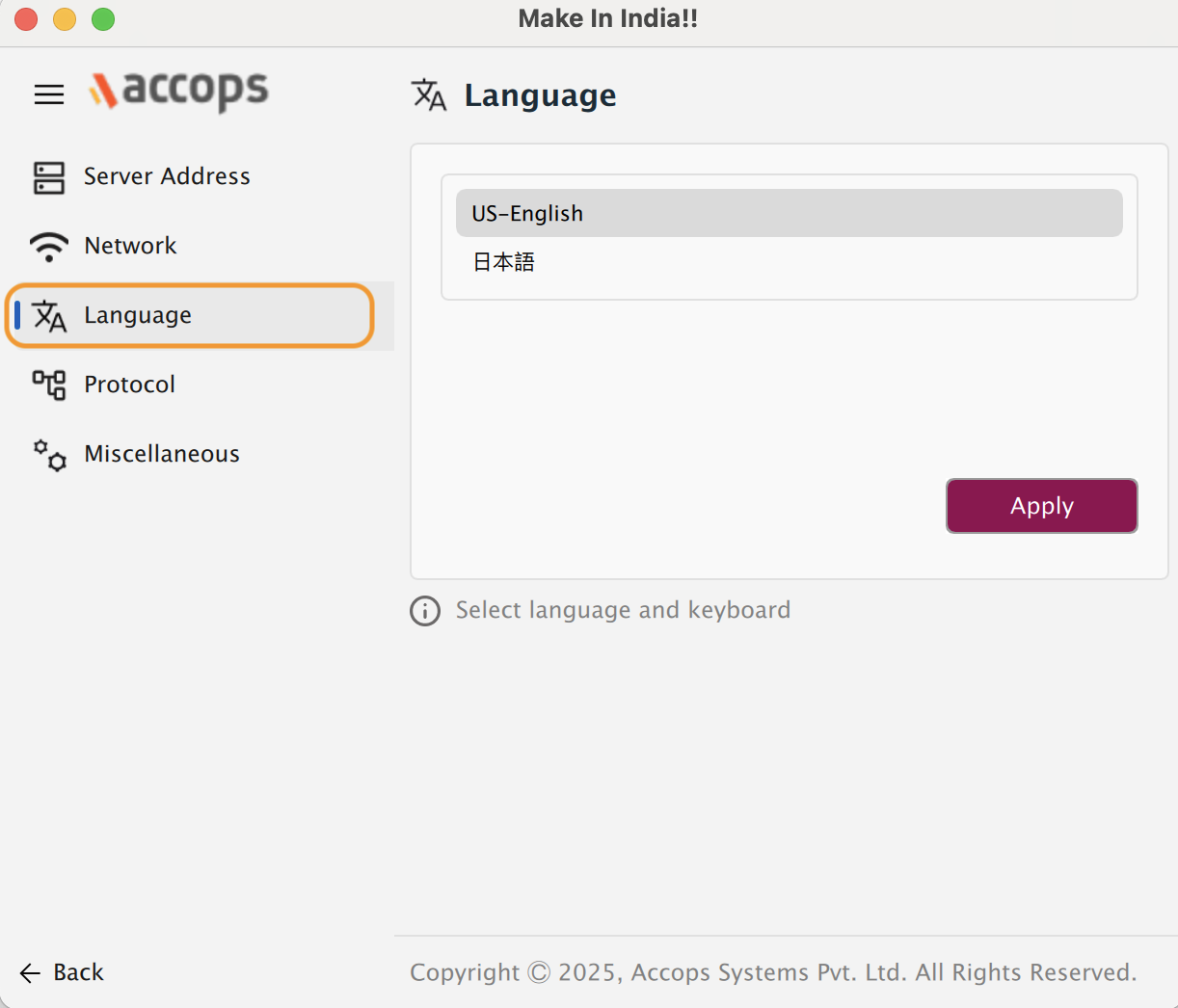Click the Back arrow icon

pos(30,973)
